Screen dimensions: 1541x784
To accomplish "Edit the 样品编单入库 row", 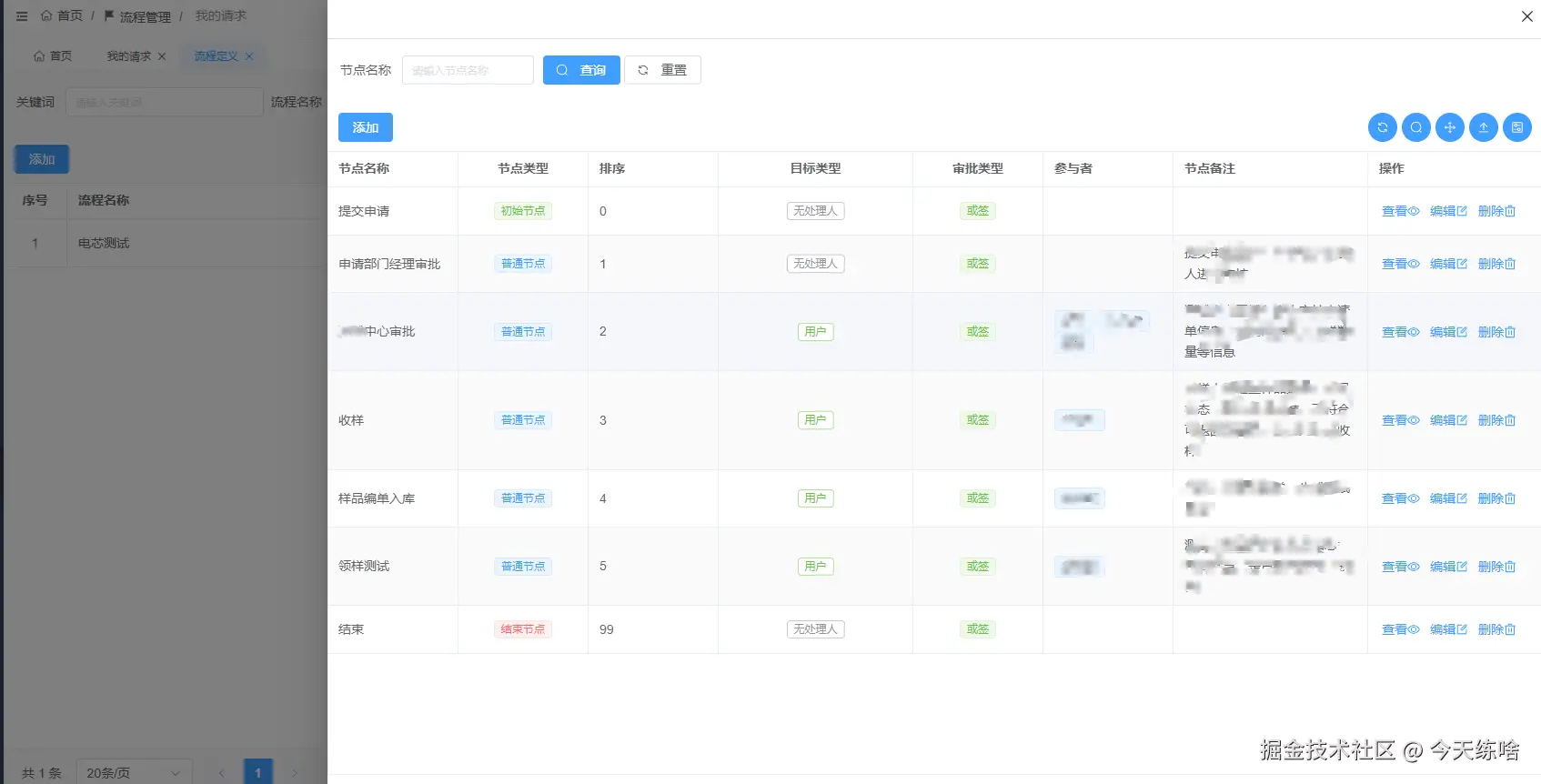I will (1448, 498).
